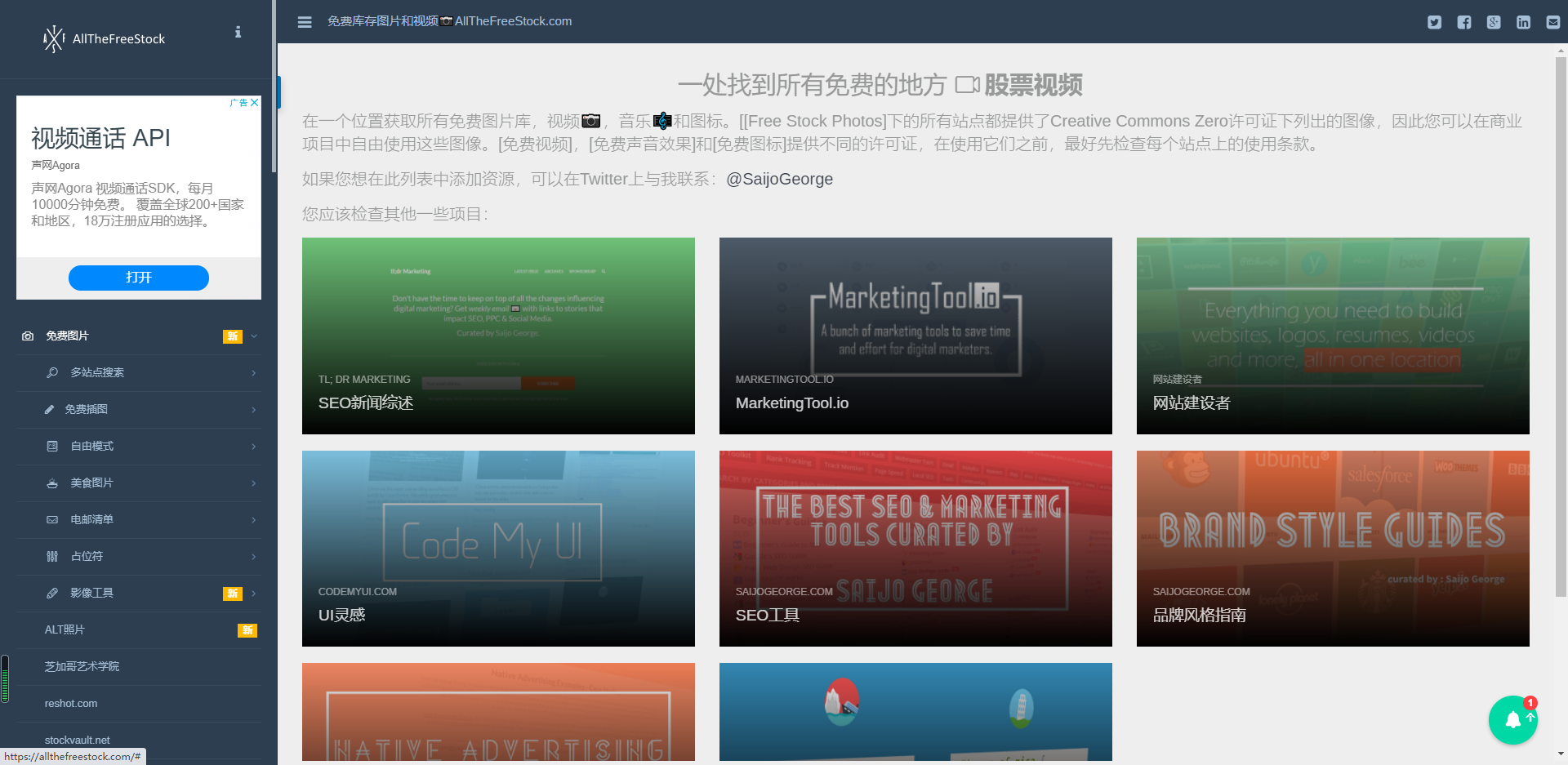
Task: Click the placeholder icon beside 占位符
Action: point(52,556)
